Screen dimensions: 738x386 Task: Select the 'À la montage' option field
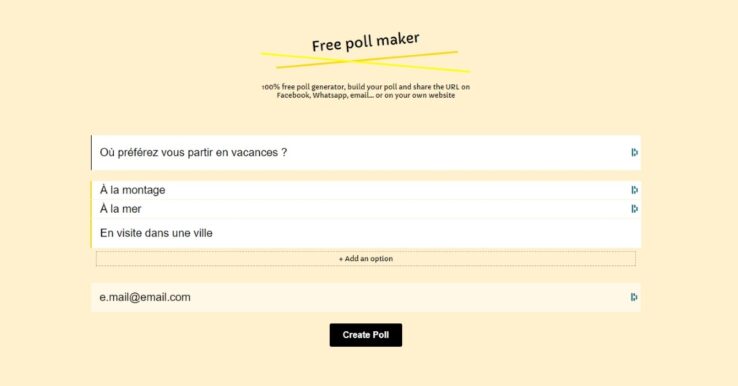366,190
